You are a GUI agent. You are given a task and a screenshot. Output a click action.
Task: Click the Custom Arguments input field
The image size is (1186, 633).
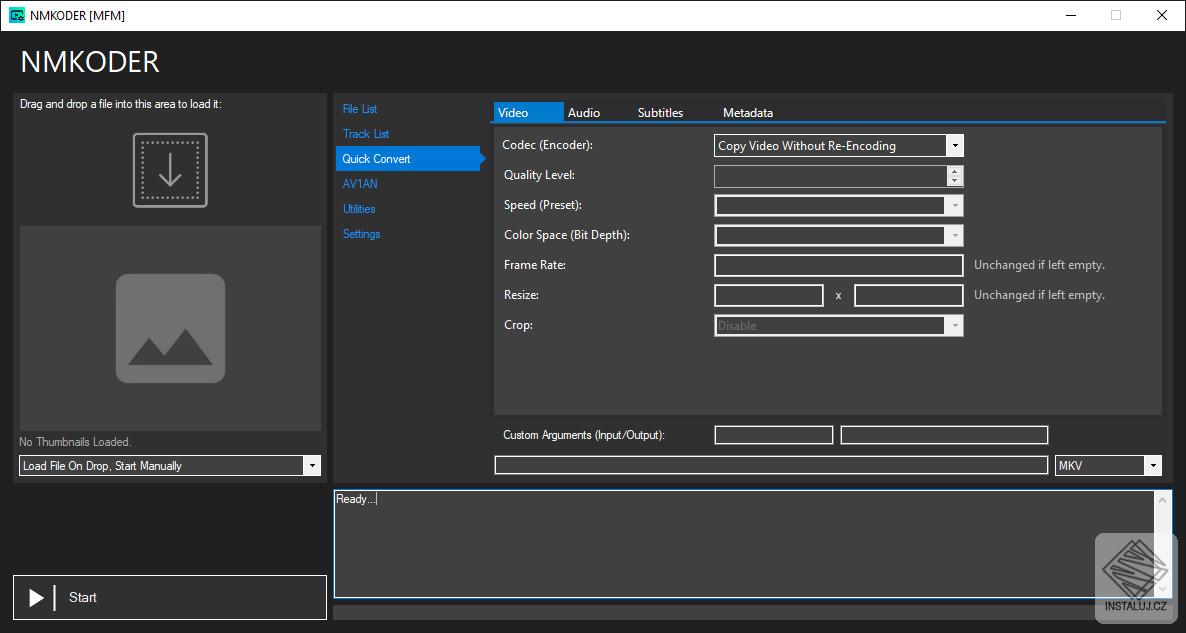click(774, 435)
